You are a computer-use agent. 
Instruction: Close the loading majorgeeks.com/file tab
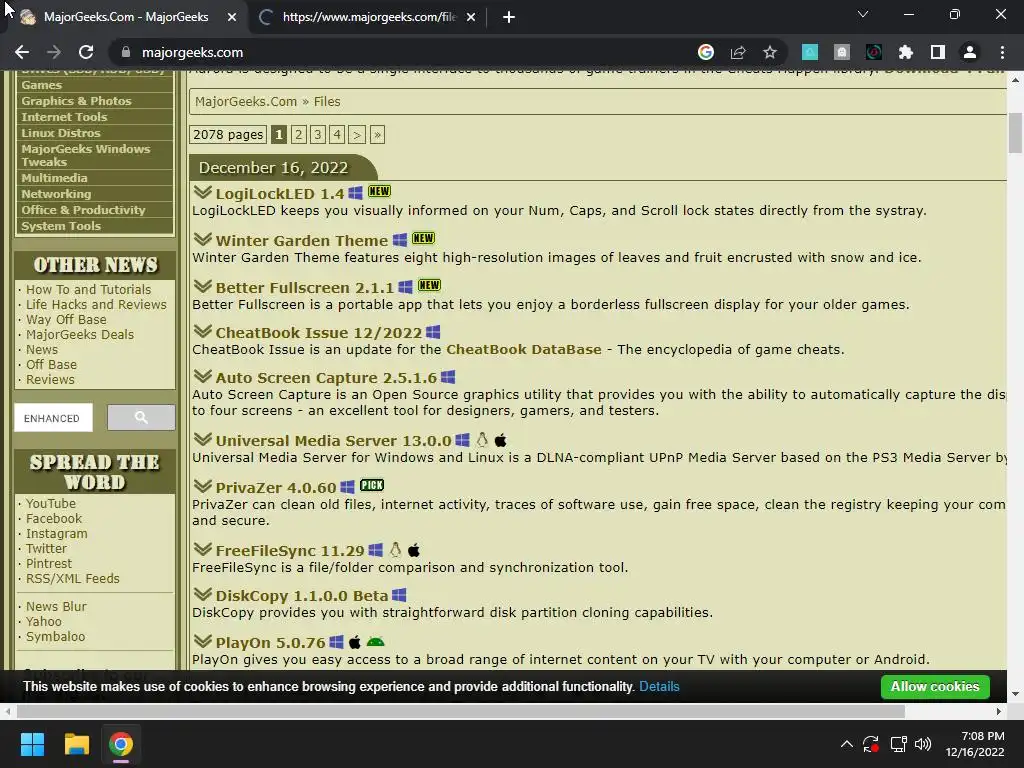(x=471, y=17)
